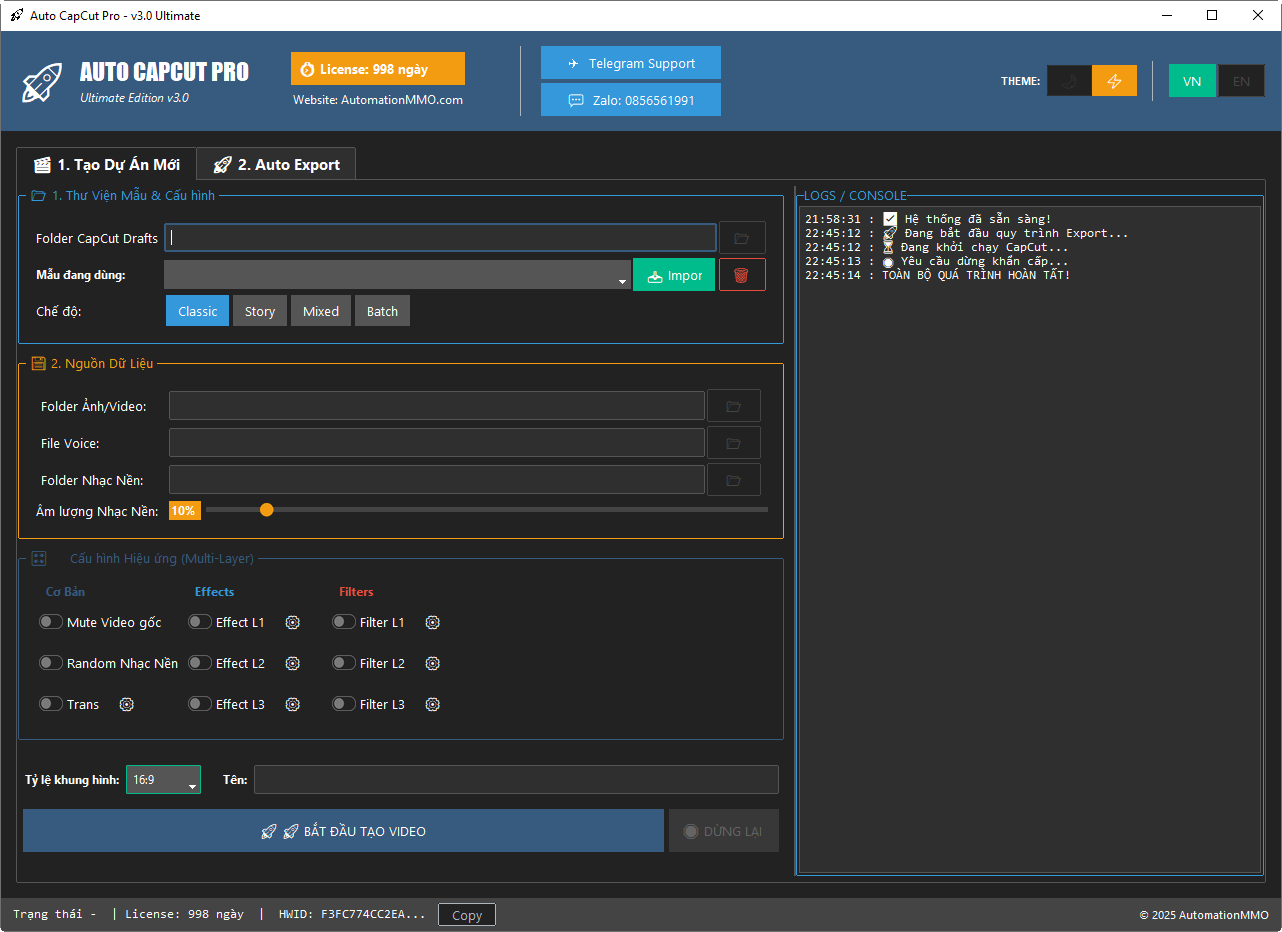Browse for the CapCut Drafts folder

click(742, 238)
